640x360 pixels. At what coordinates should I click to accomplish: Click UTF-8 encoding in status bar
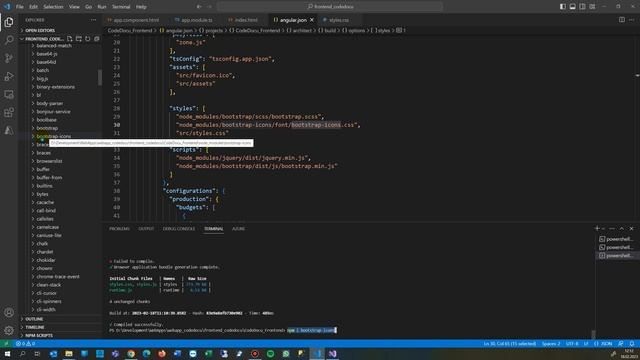[572, 344]
